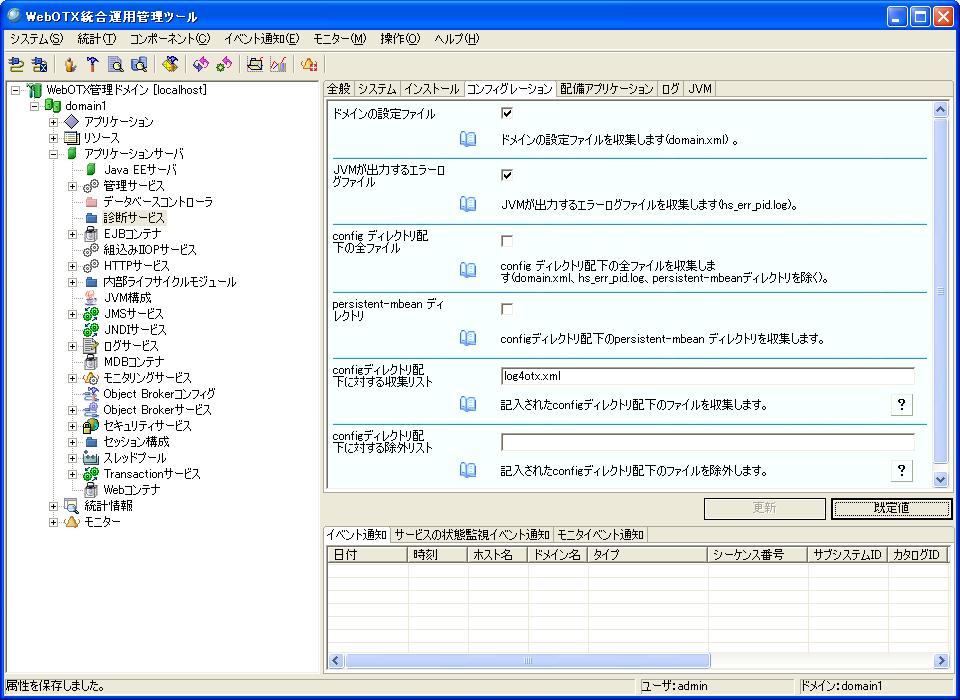
Task: Select the セキュリティサービス padlock icon
Action: (91, 426)
